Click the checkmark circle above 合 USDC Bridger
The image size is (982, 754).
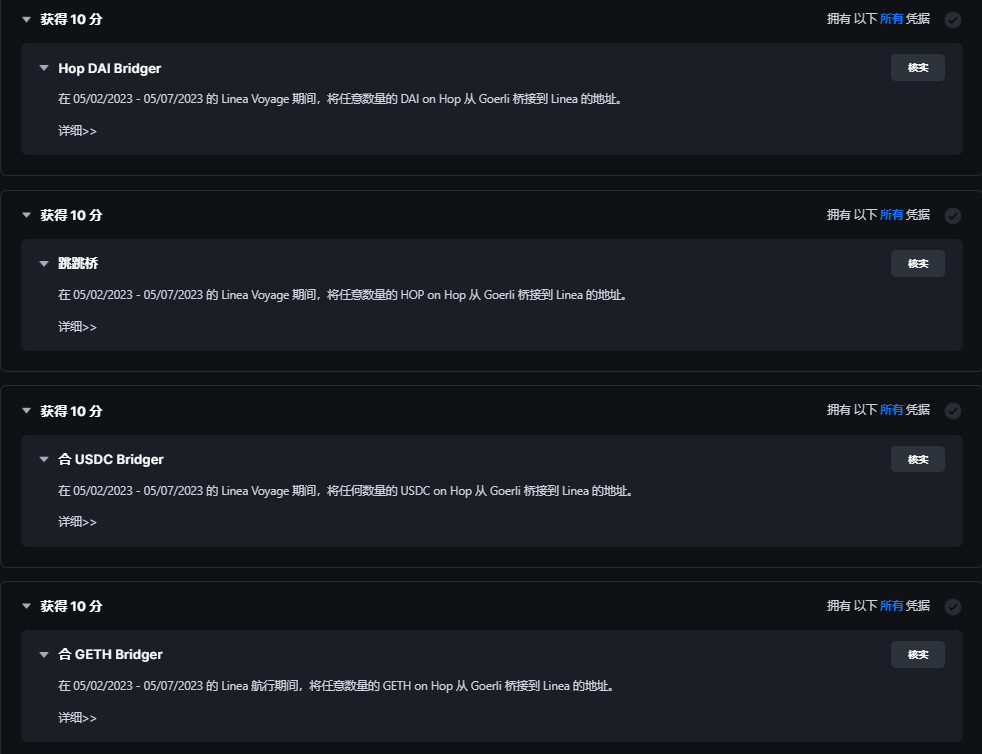[x=953, y=411]
